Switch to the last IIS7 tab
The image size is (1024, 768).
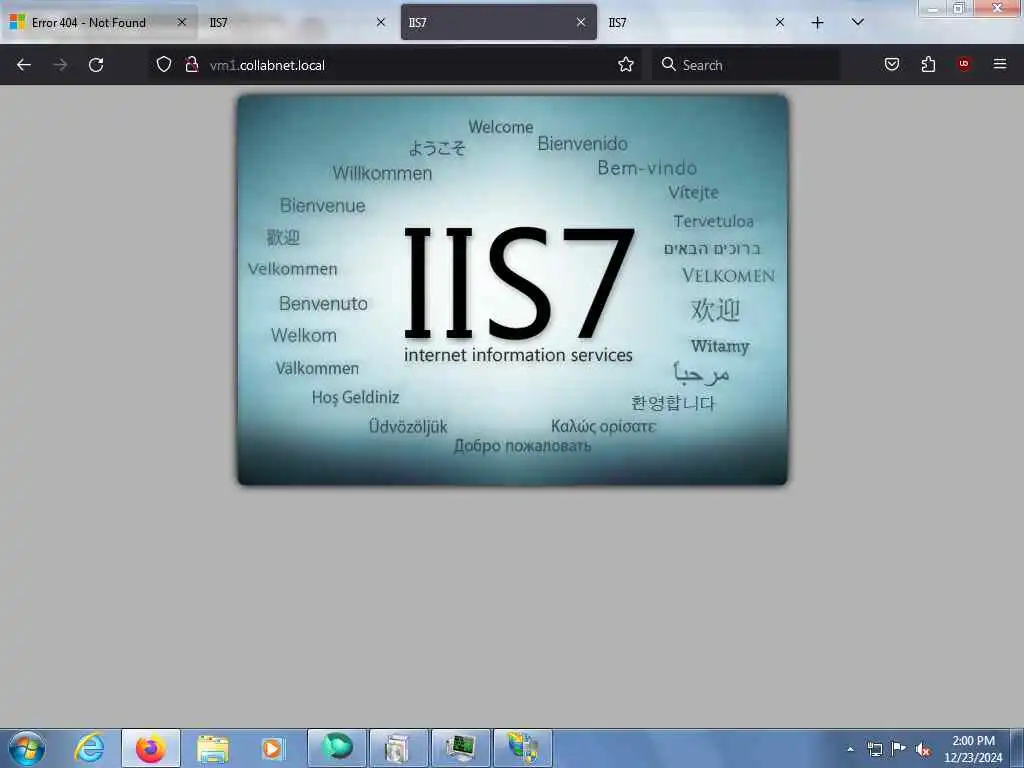[697, 22]
